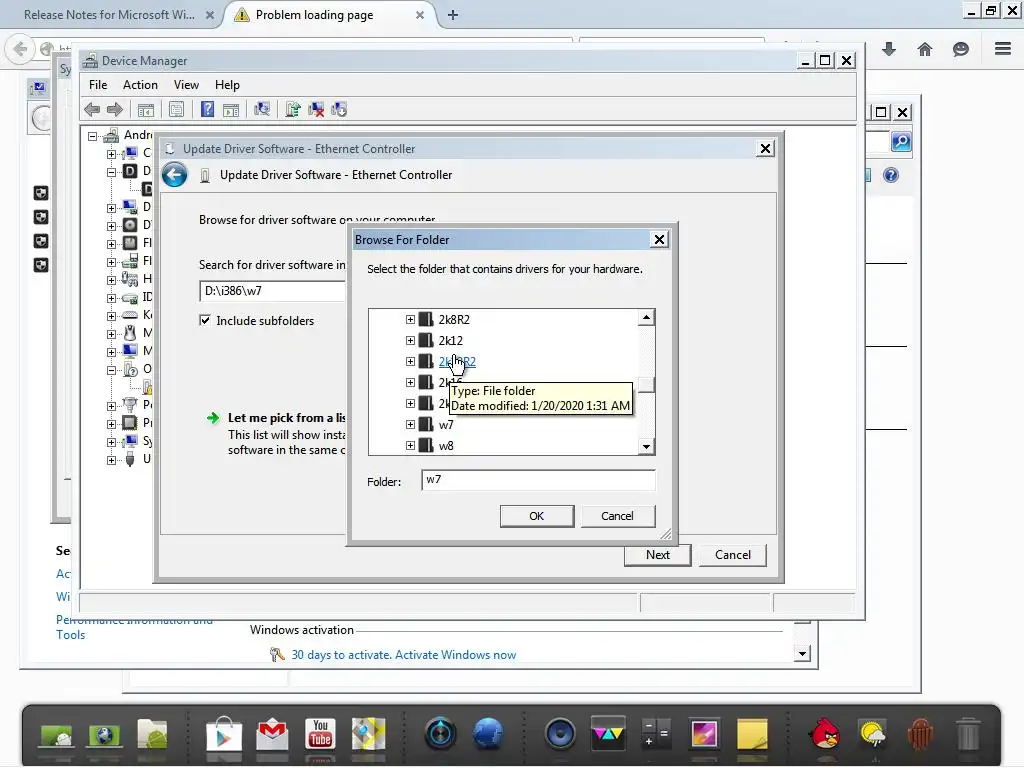Expand the last device category starting with U
The height and width of the screenshot is (768, 1024).
point(111,460)
